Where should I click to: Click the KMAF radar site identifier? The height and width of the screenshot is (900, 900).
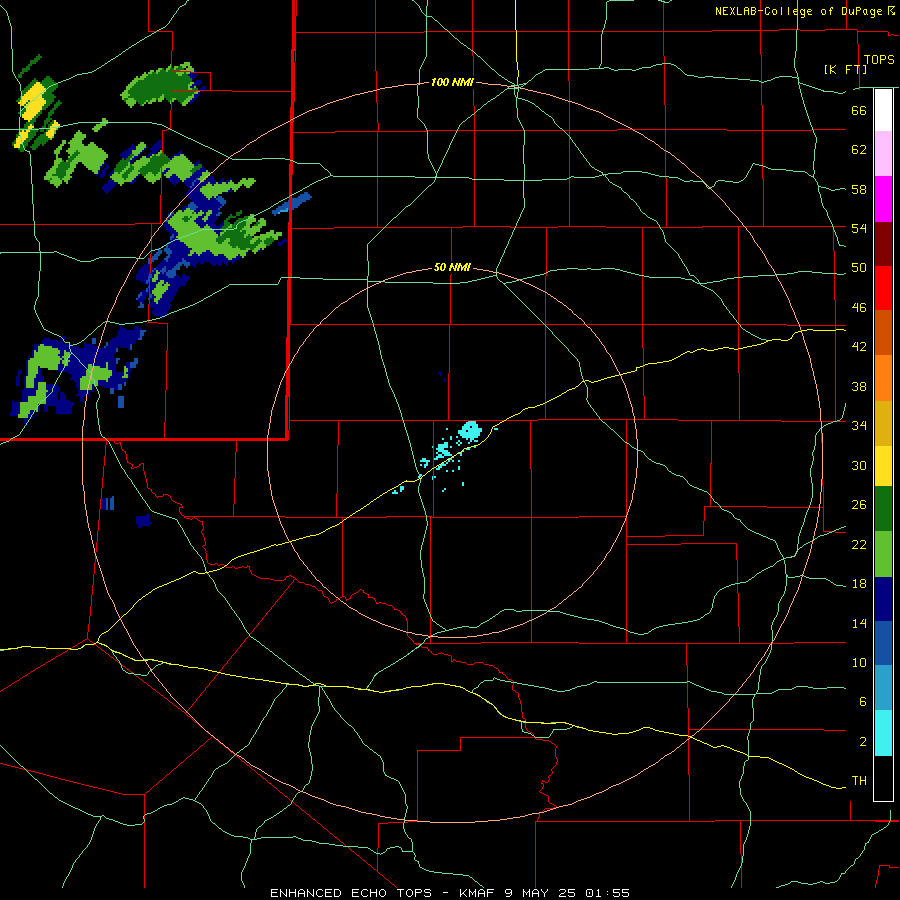pos(477,893)
